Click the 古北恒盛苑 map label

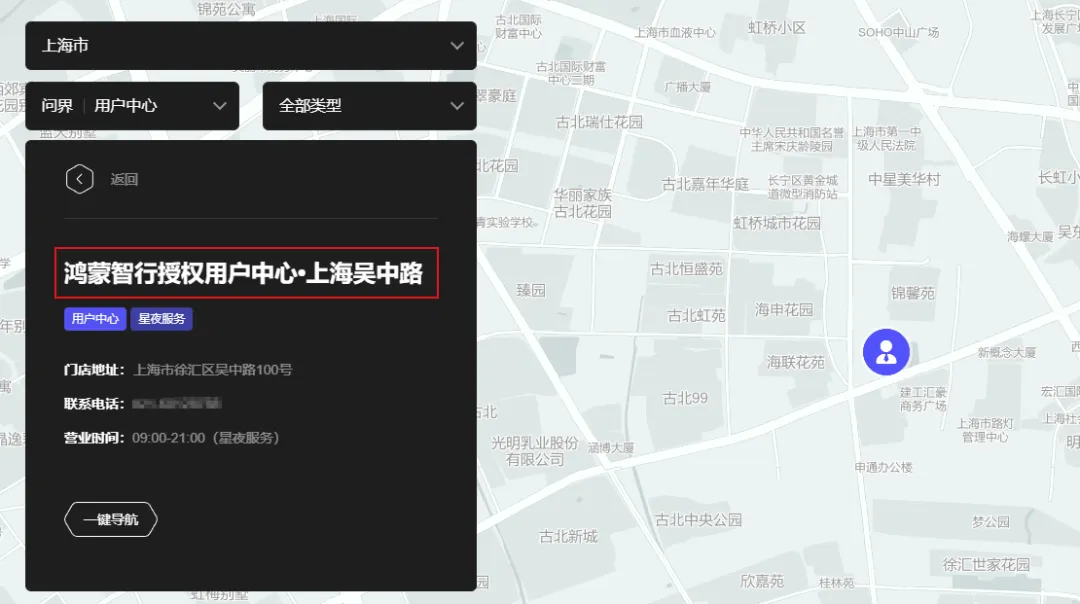(x=686, y=269)
